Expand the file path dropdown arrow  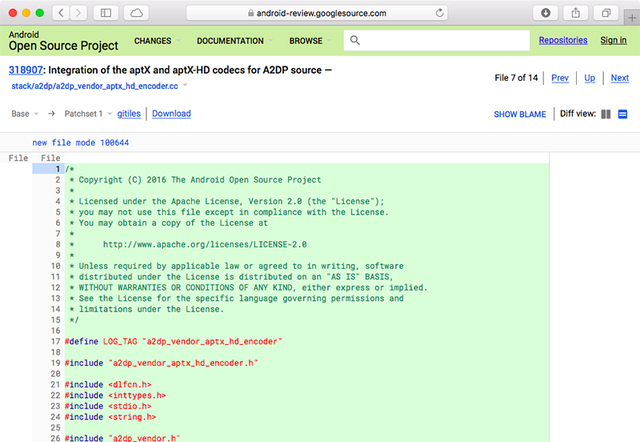pyautogui.click(x=185, y=85)
